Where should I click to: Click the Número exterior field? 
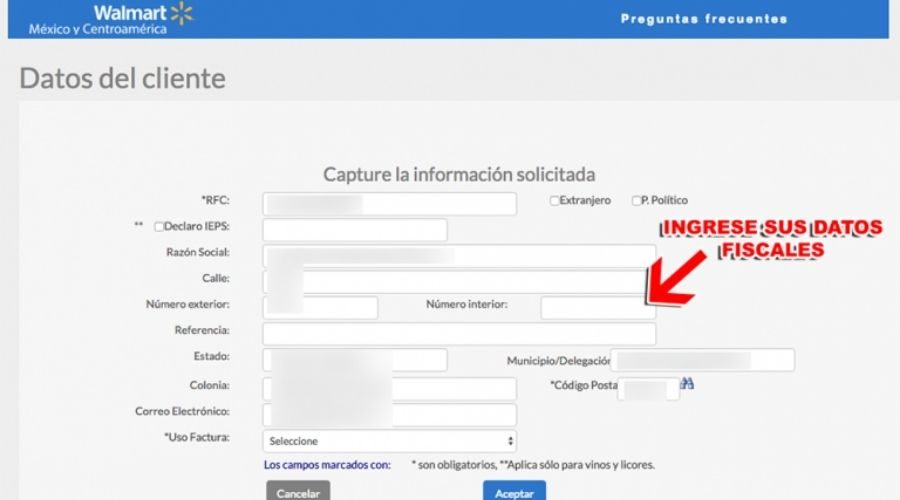320,307
